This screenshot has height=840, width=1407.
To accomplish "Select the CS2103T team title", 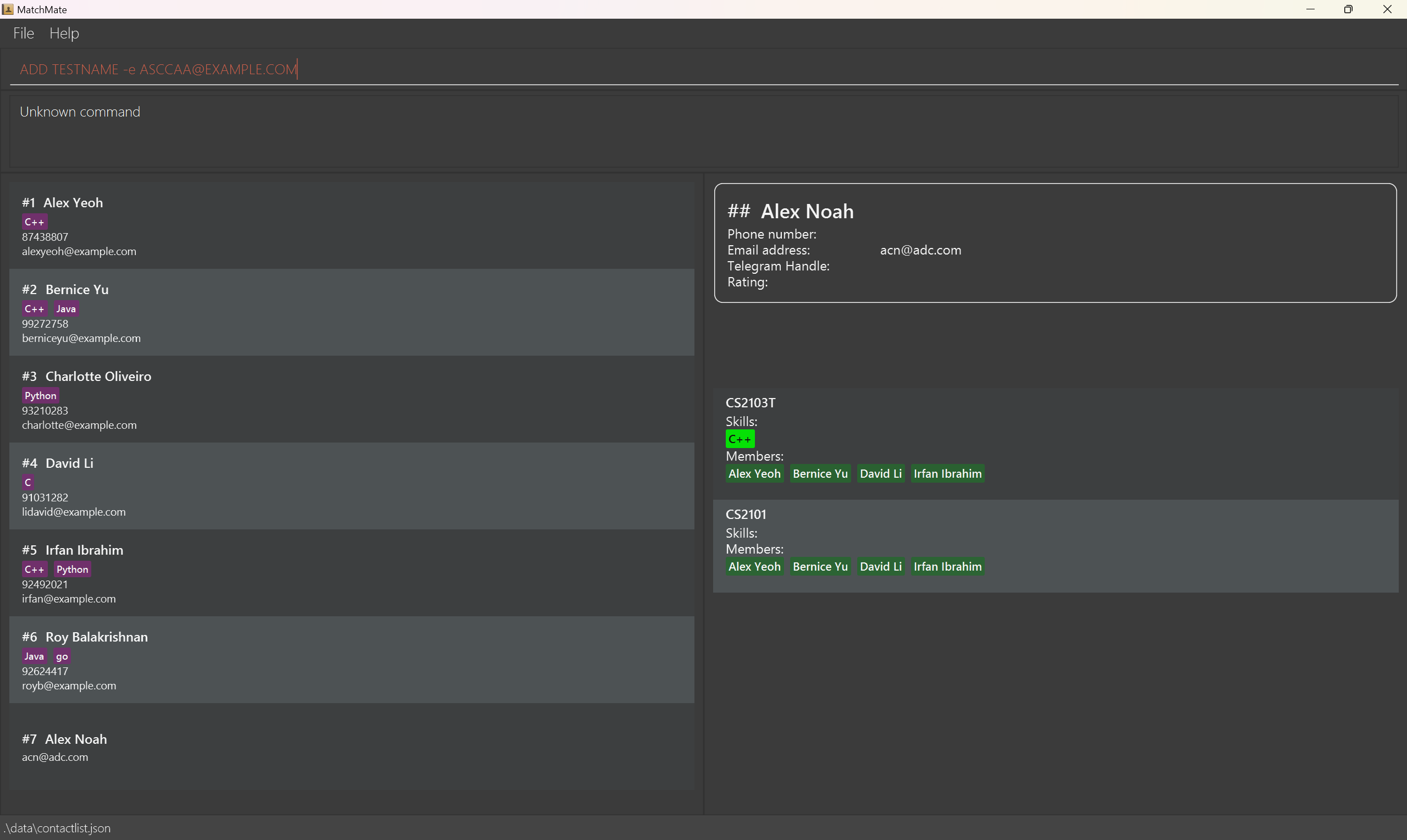I will 751,403.
